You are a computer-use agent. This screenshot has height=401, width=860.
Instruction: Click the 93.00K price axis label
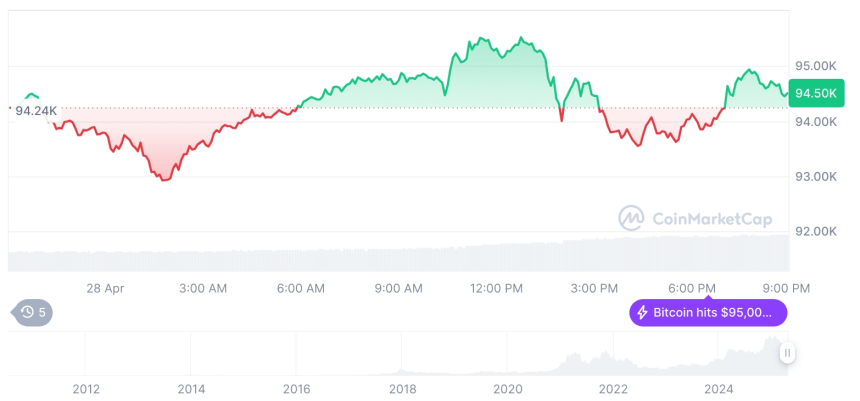click(x=813, y=177)
